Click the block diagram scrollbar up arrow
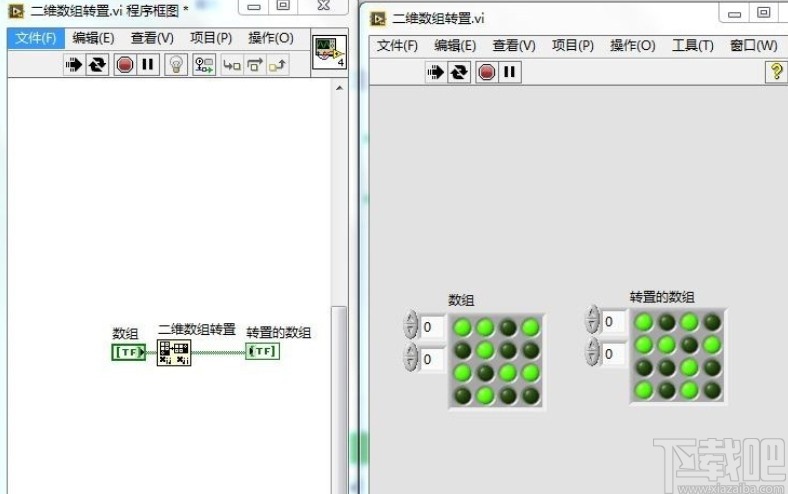Image resolution: width=788 pixels, height=494 pixels. click(x=340, y=88)
